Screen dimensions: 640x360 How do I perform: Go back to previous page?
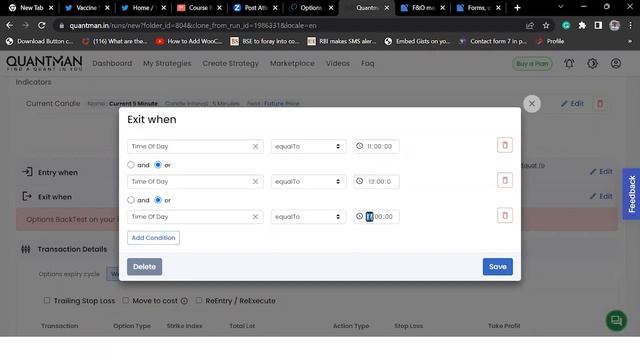9,25
